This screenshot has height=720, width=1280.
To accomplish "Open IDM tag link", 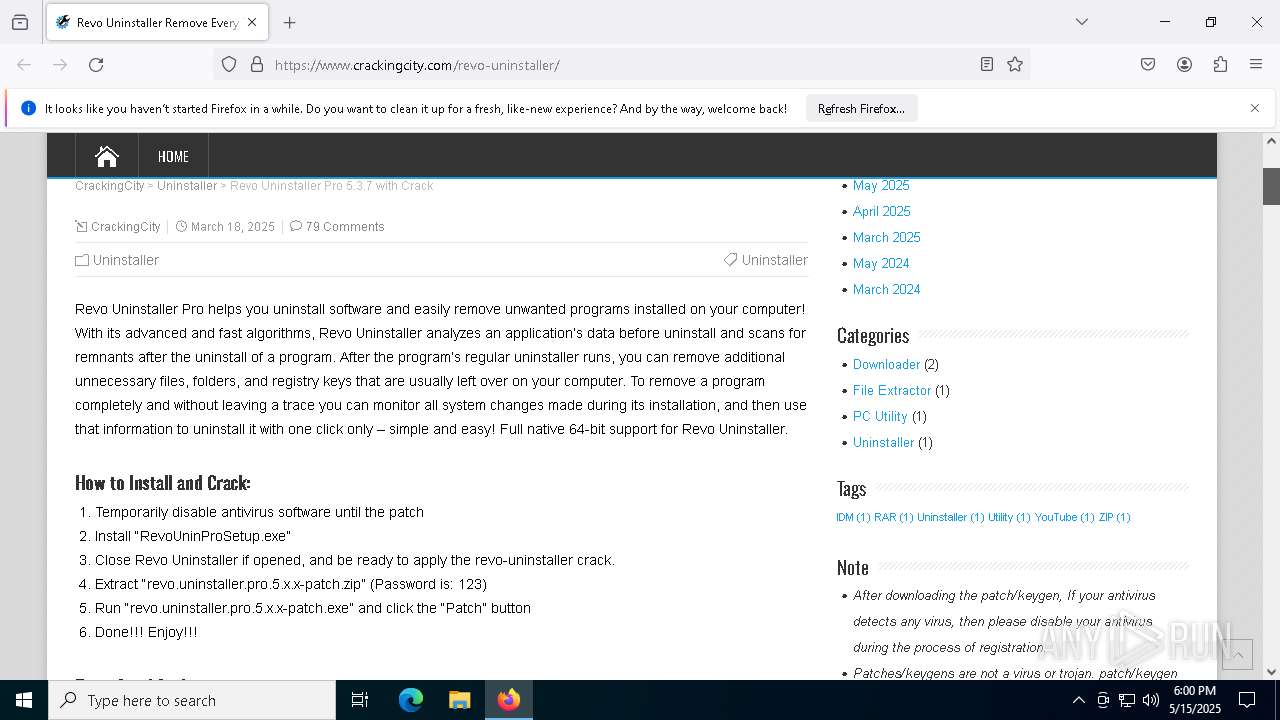I will point(853,518).
